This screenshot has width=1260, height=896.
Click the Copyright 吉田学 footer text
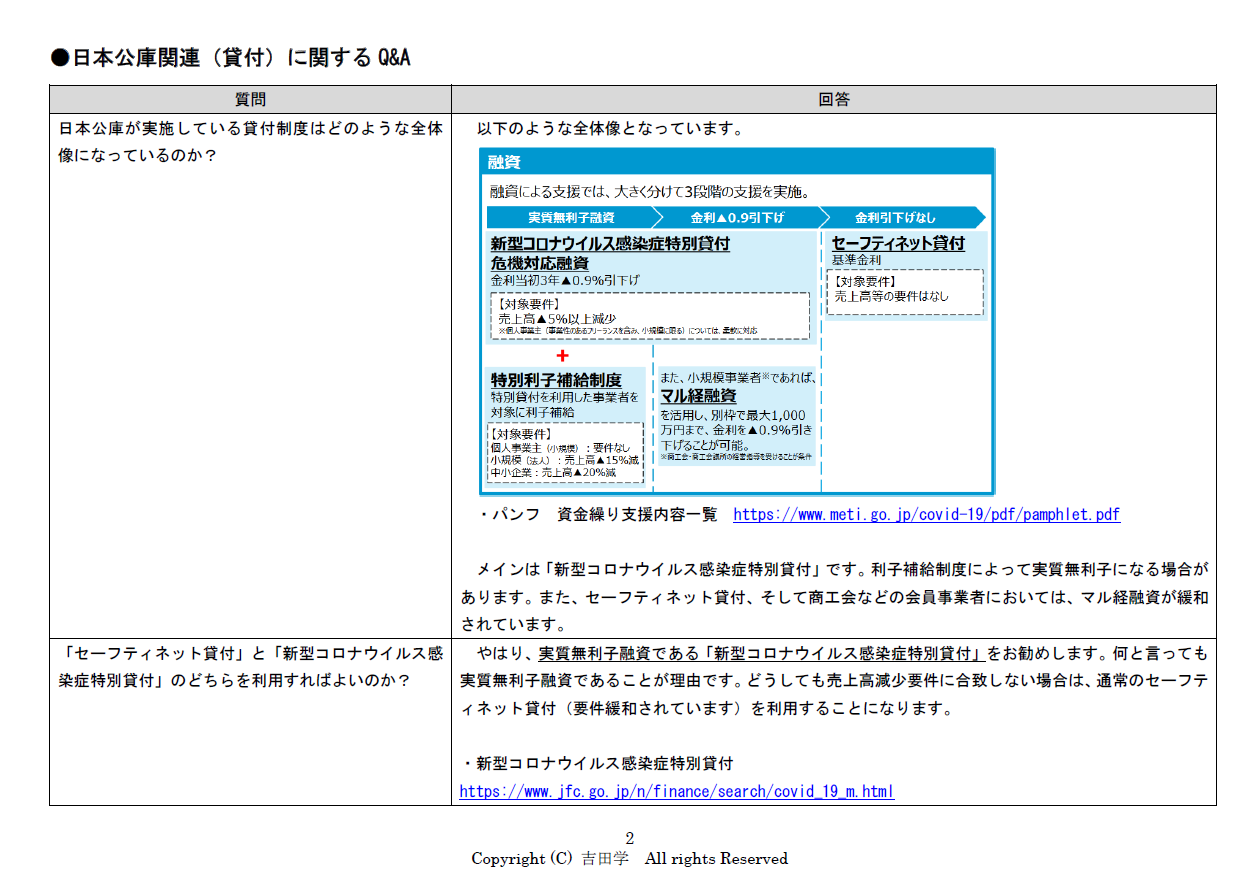tap(629, 859)
